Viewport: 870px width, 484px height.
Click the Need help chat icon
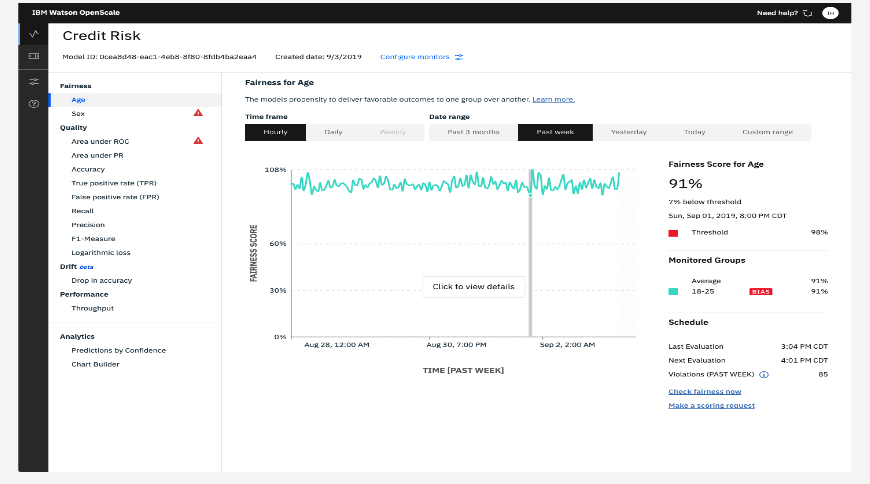pyautogui.click(x=807, y=13)
